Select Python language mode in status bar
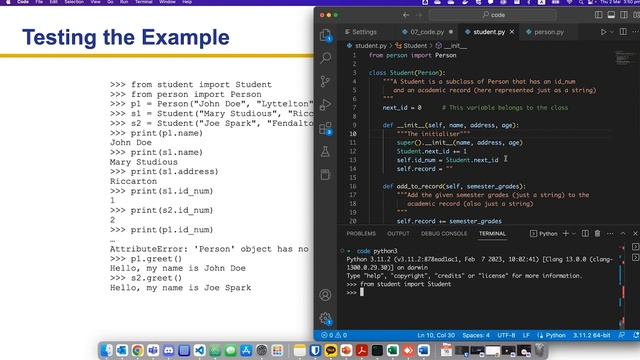 coord(551,335)
